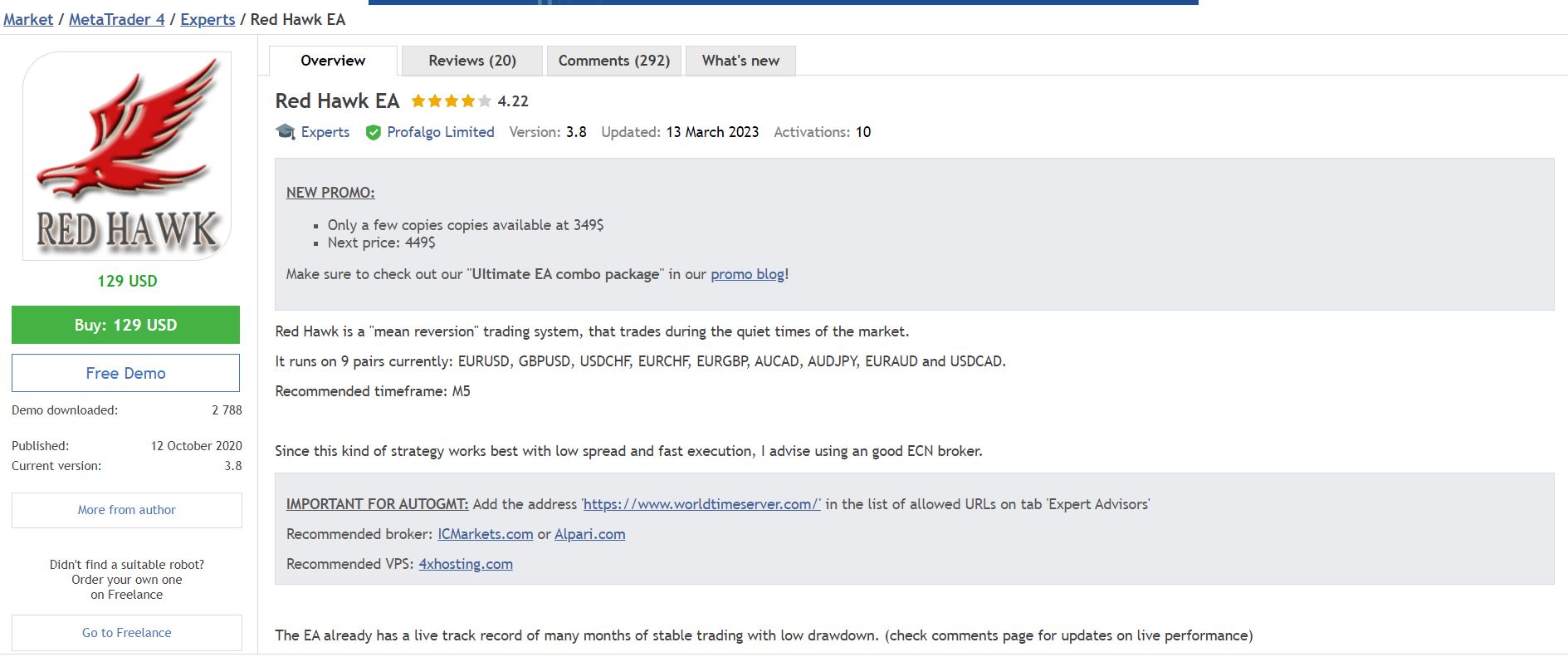Viewport: 1568px width, 657px height.
Task: Open the What's new tab
Action: (740, 61)
